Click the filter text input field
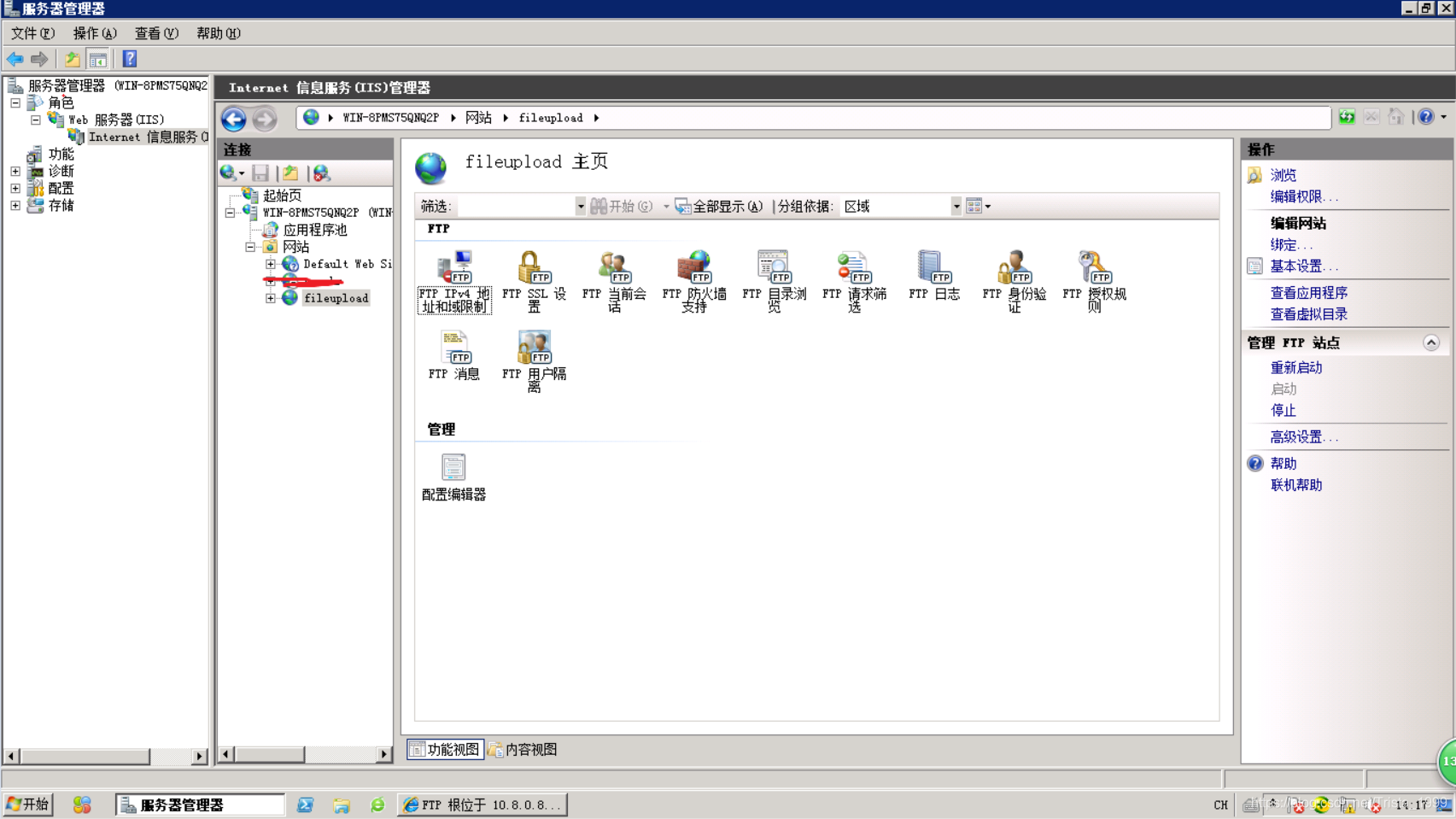Viewport: 1456px width, 819px height. (516, 206)
